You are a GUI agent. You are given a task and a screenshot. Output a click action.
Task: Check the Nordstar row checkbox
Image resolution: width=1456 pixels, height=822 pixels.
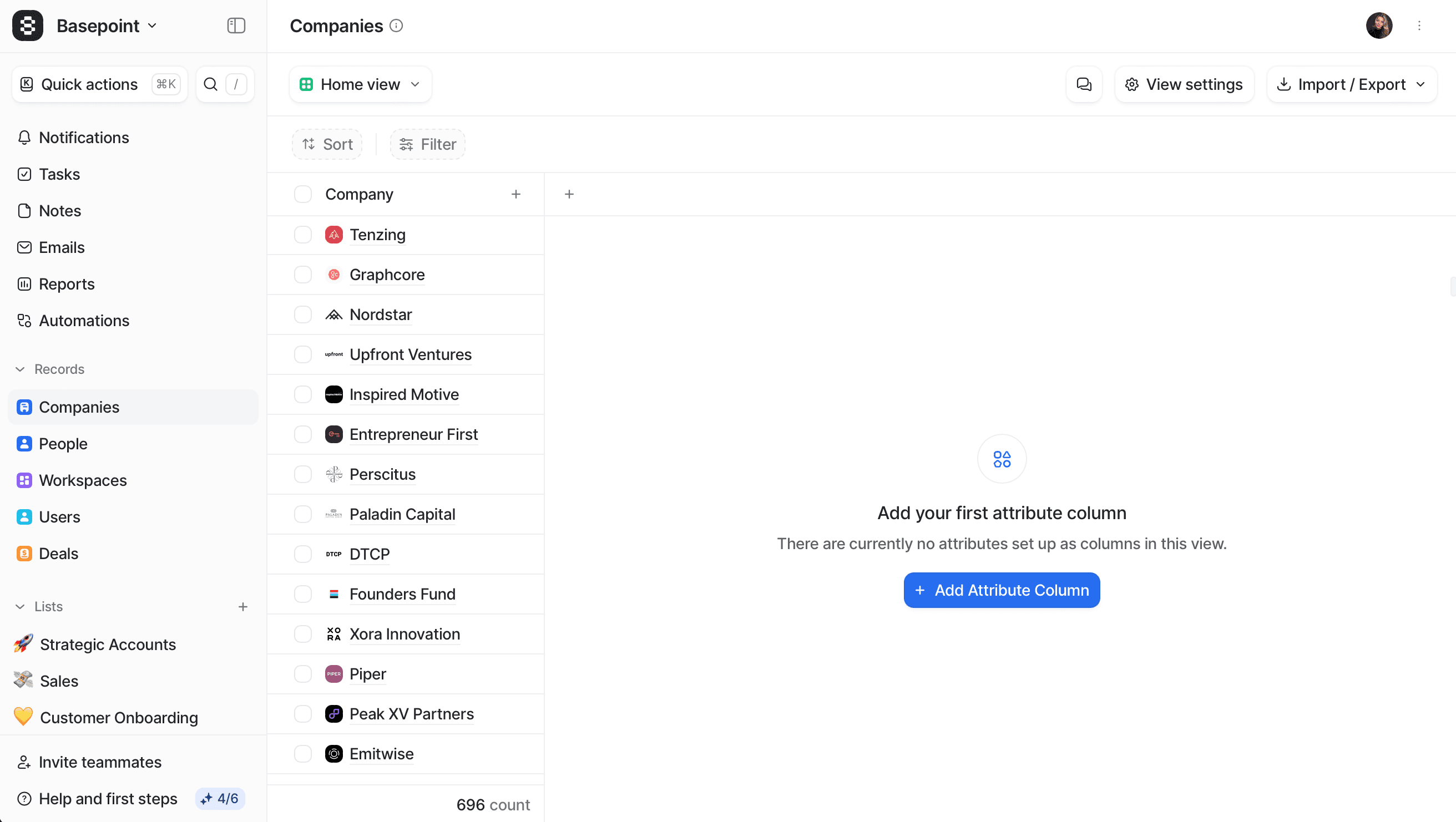click(303, 314)
